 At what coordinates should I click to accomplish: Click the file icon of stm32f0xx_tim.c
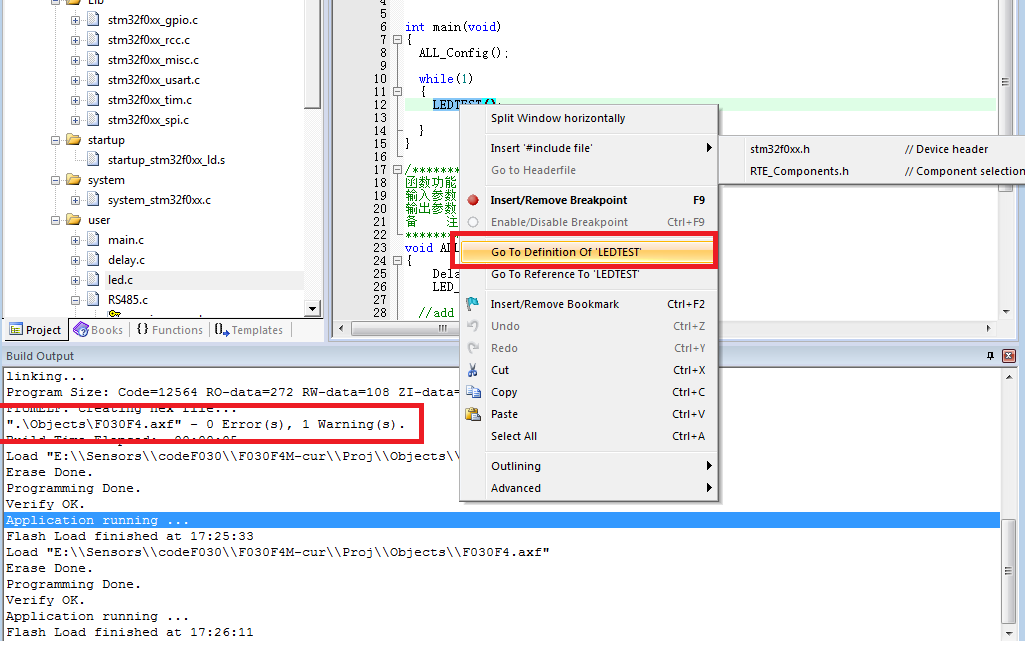(93, 99)
